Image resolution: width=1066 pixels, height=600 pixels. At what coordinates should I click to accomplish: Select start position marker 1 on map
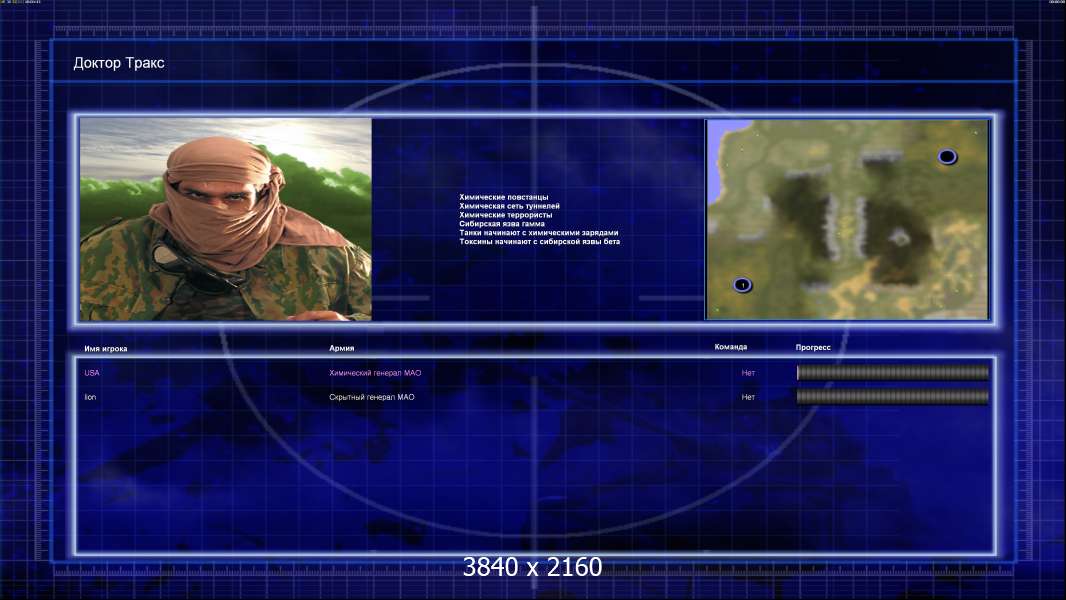(x=742, y=285)
